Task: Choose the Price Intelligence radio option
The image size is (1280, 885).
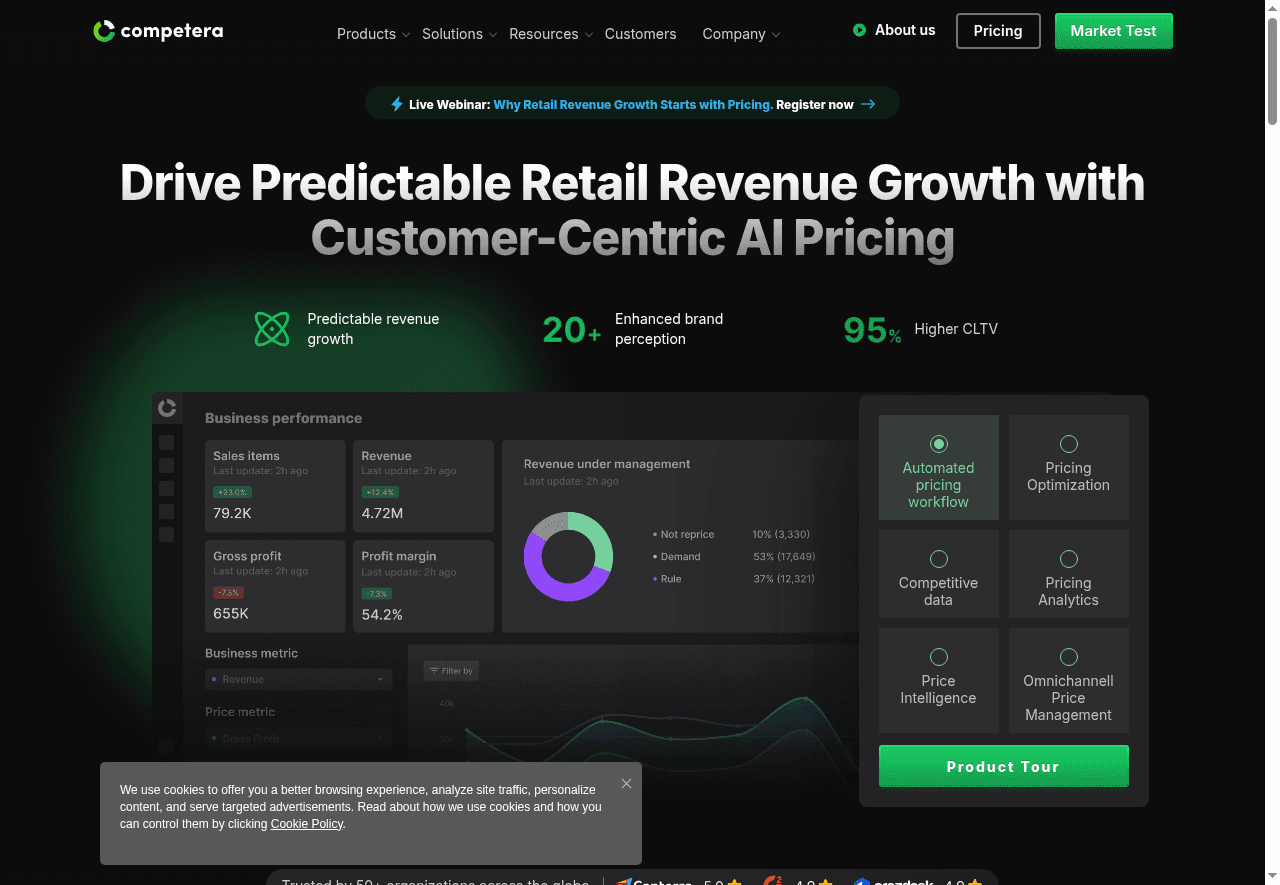Action: [938, 657]
